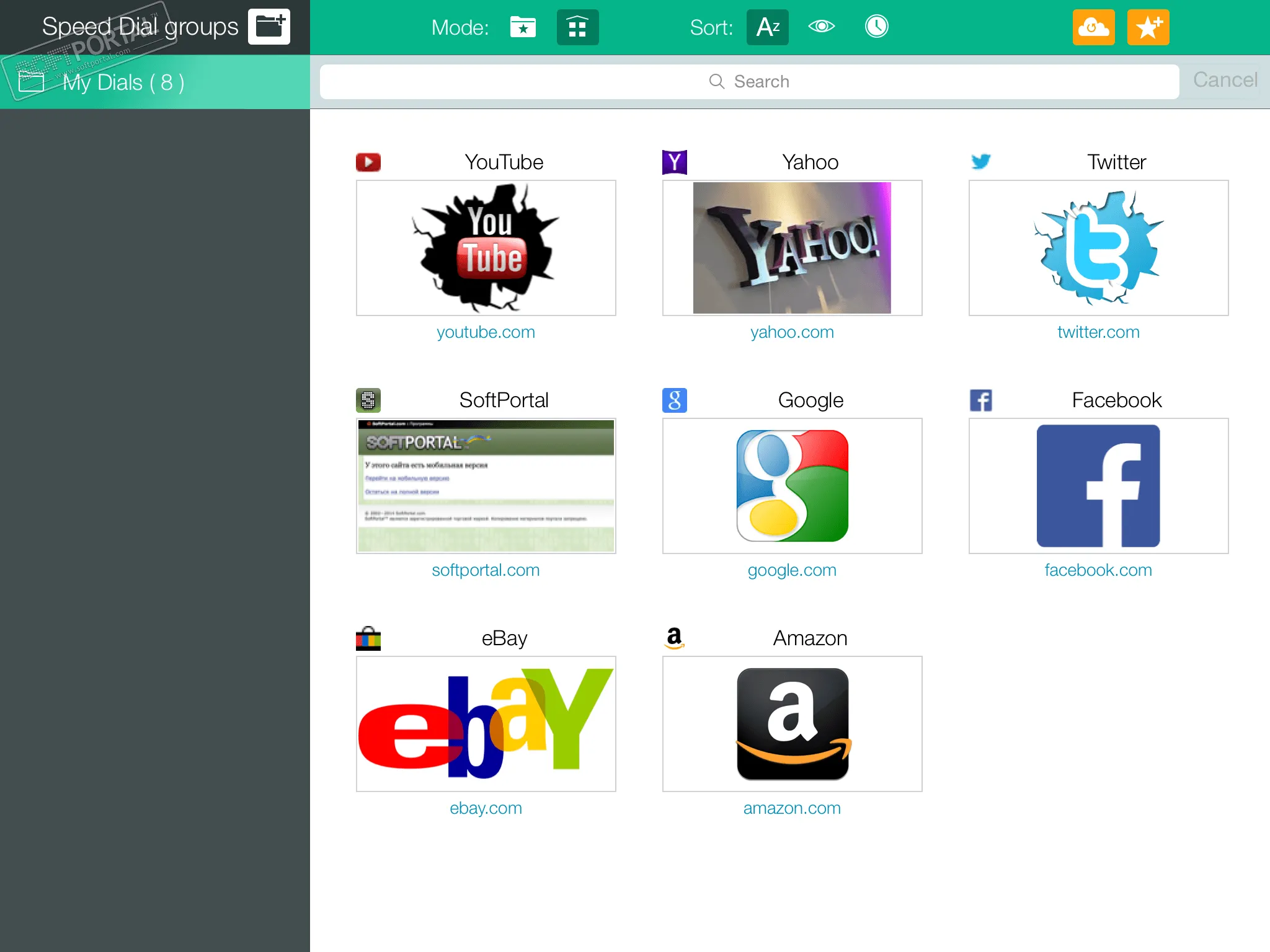Image resolution: width=1270 pixels, height=952 pixels.
Task: Switch to favorites folder mode
Action: click(x=523, y=27)
